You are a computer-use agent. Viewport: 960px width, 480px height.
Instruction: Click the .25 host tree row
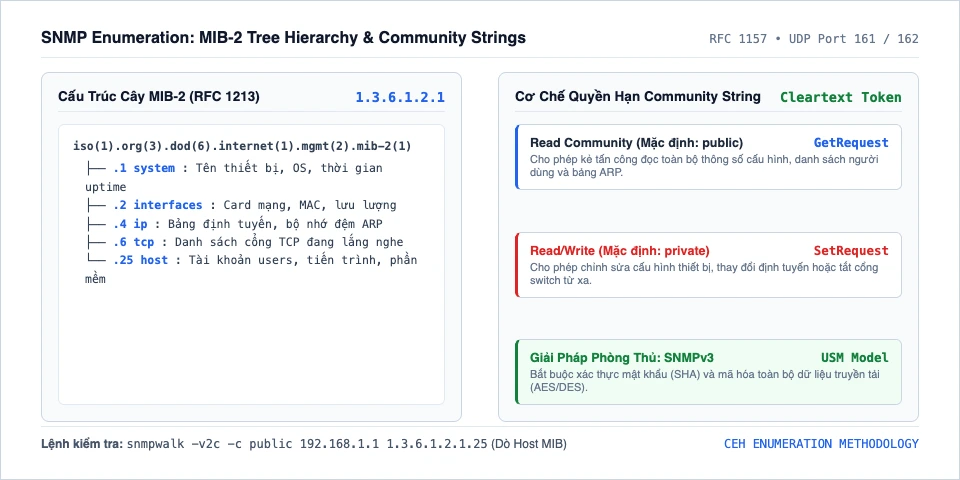[x=251, y=269]
